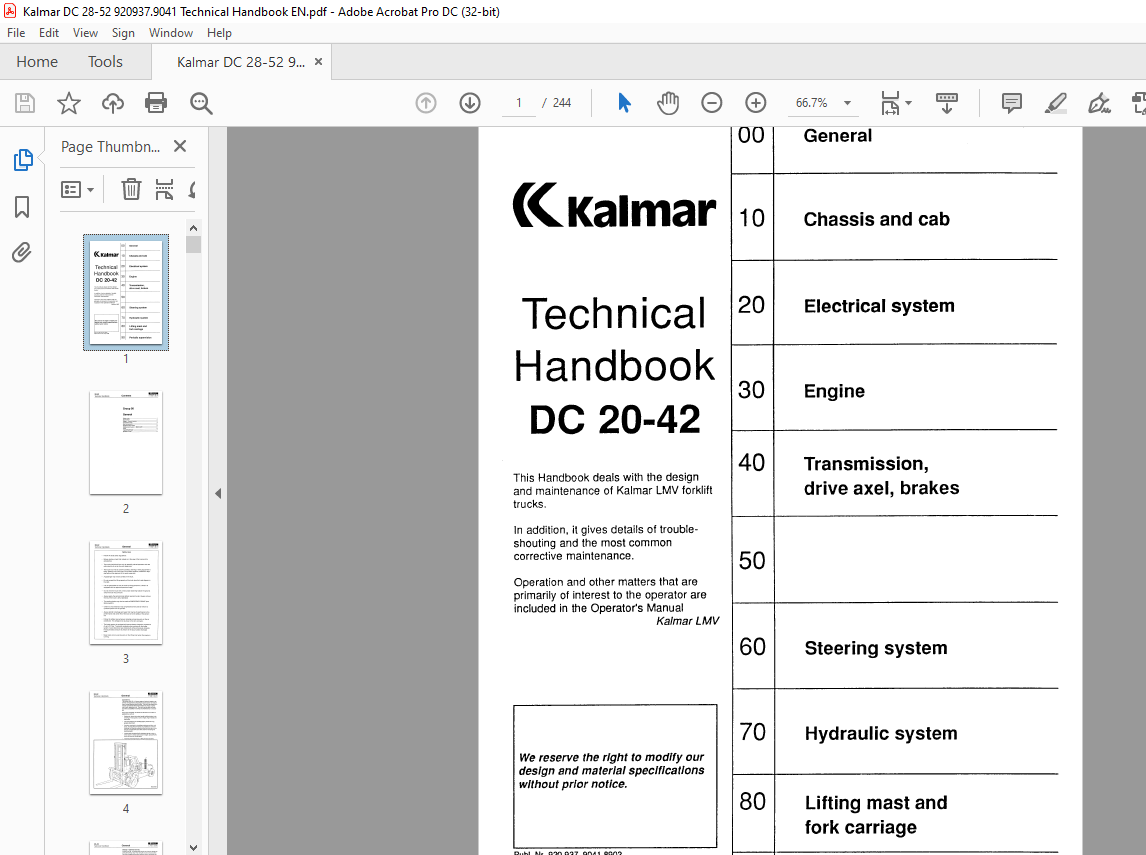Click the 'Engine' section text

coord(834,391)
